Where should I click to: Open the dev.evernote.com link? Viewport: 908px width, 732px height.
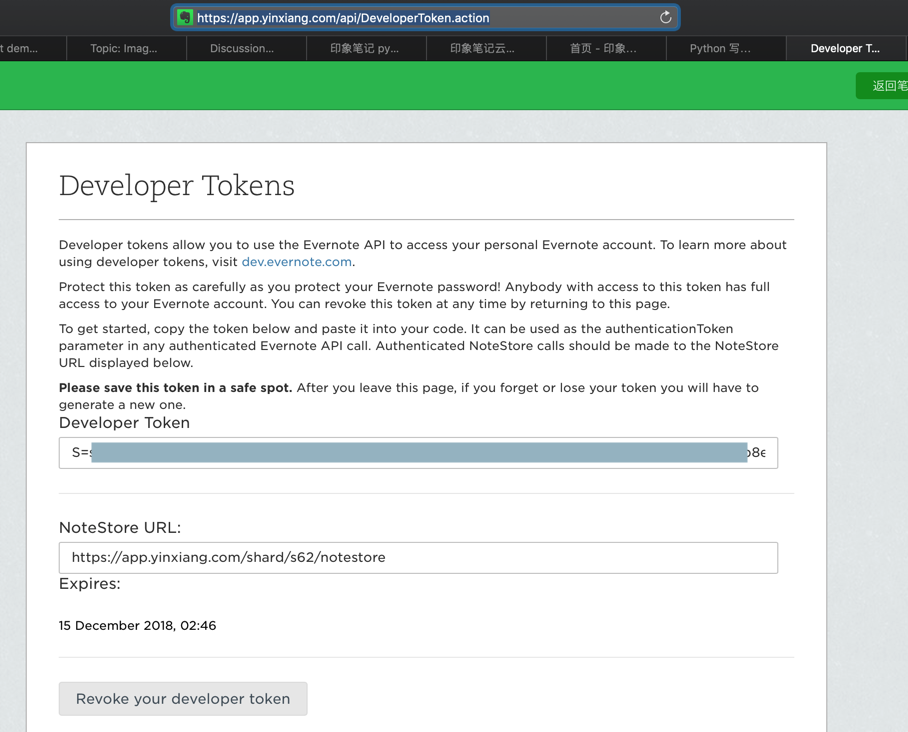coord(296,262)
